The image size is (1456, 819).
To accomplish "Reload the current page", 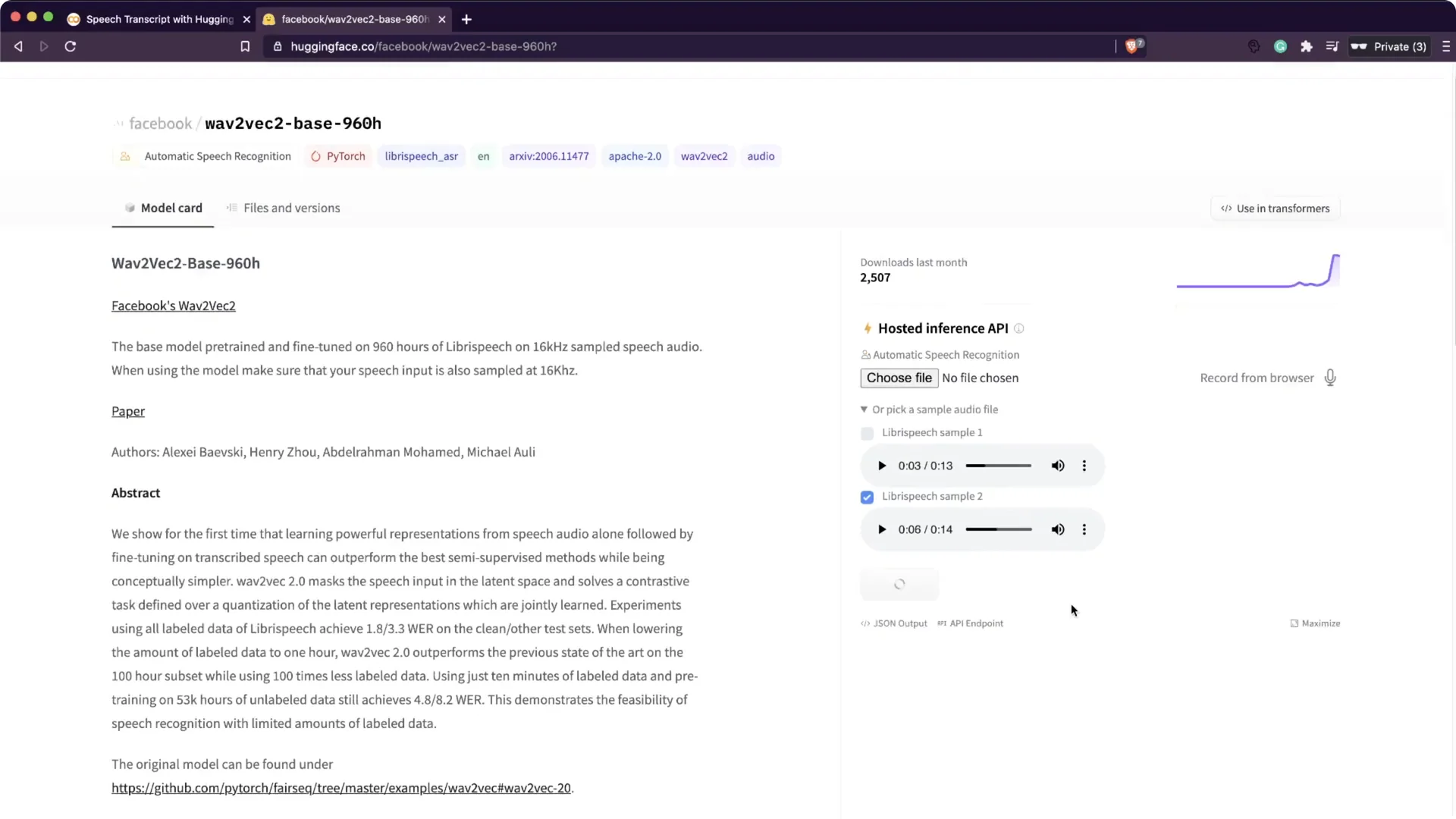I will (x=69, y=46).
